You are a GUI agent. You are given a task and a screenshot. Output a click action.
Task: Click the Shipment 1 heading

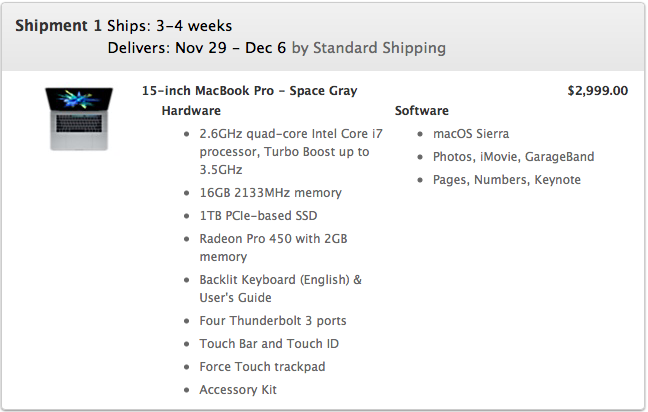(58, 26)
